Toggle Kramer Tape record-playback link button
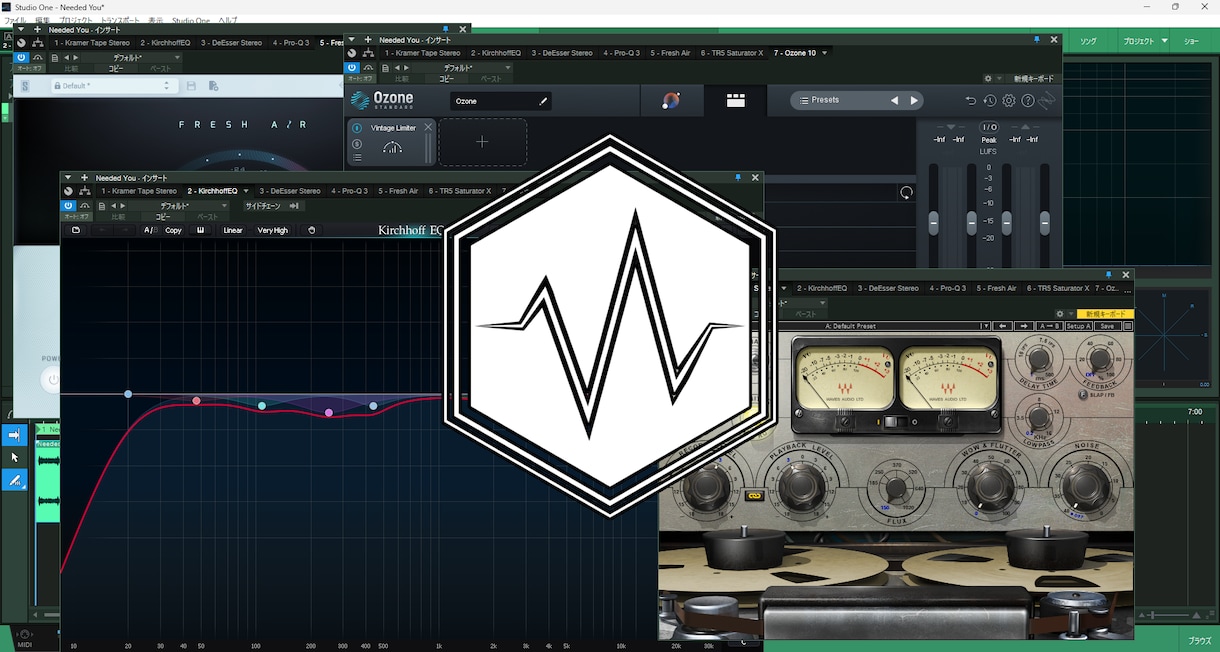Viewport: 1220px width, 652px height. [753, 495]
